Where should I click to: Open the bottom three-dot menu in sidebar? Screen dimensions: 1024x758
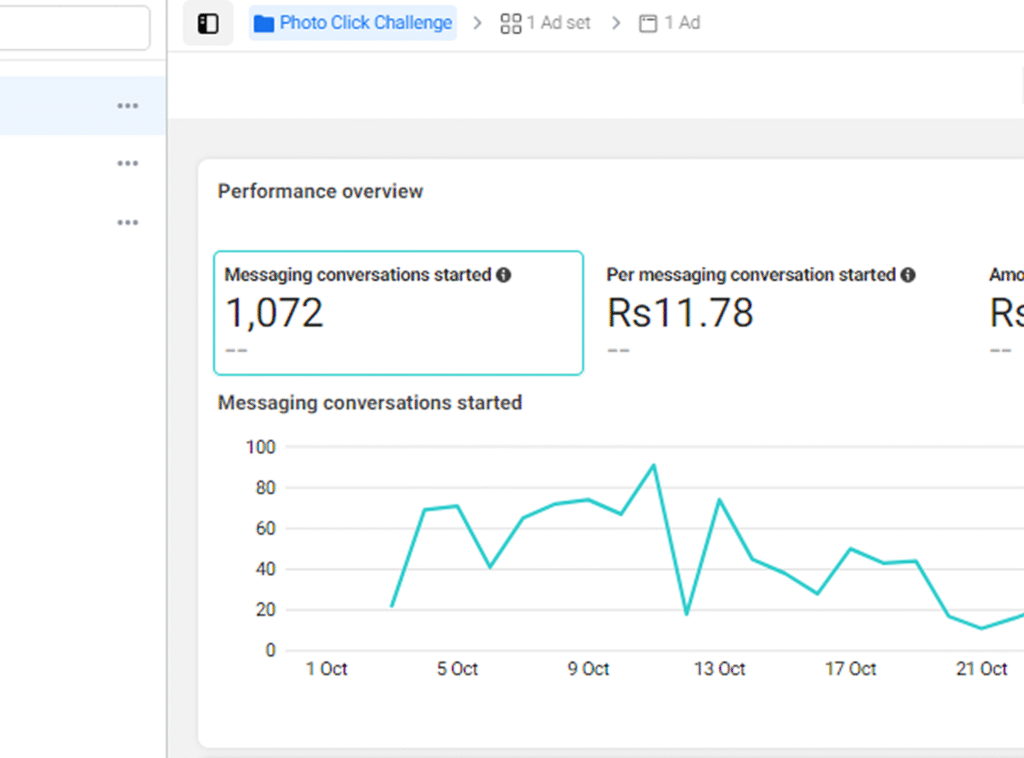[127, 222]
